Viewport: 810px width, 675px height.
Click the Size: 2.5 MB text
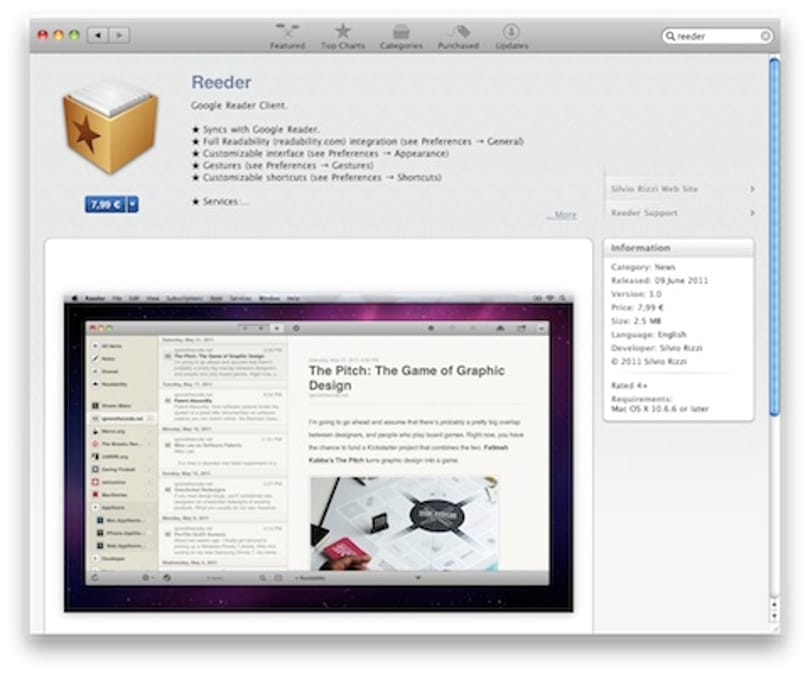(636, 321)
